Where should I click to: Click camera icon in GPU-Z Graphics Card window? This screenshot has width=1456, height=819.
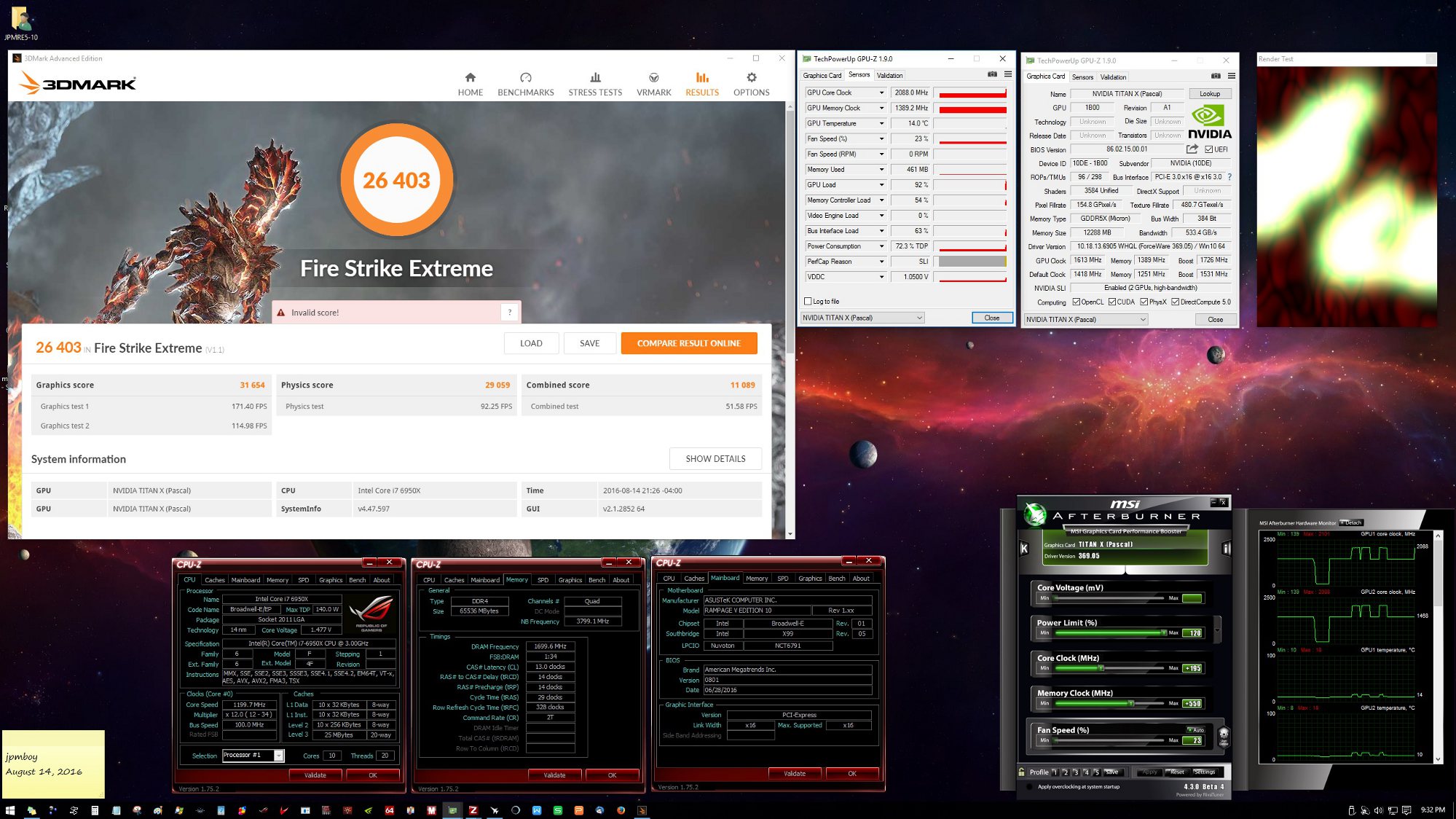pos(1216,76)
